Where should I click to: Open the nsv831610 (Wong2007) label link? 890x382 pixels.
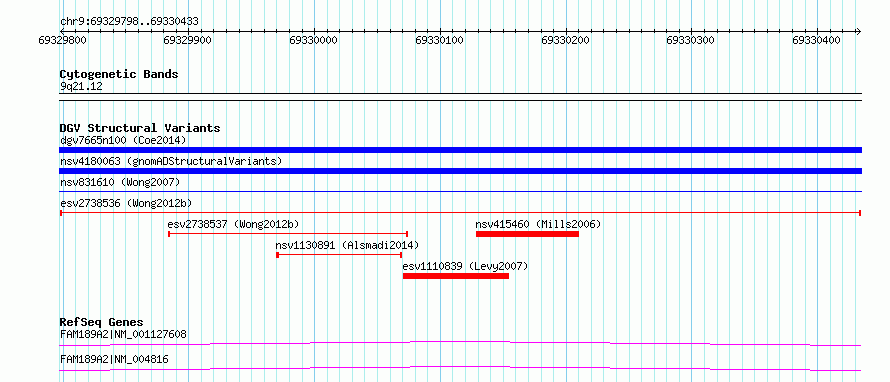click(120, 182)
